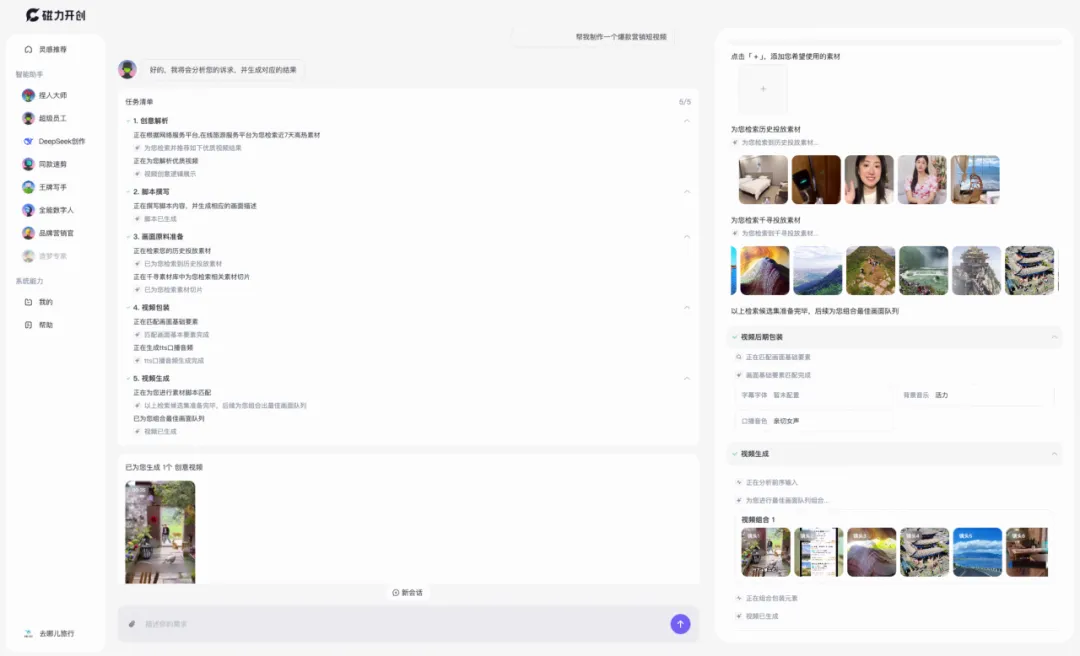This screenshot has width=1080, height=656.
Task: Collapse the 视频生成 panel on the right
Action: [1054, 454]
